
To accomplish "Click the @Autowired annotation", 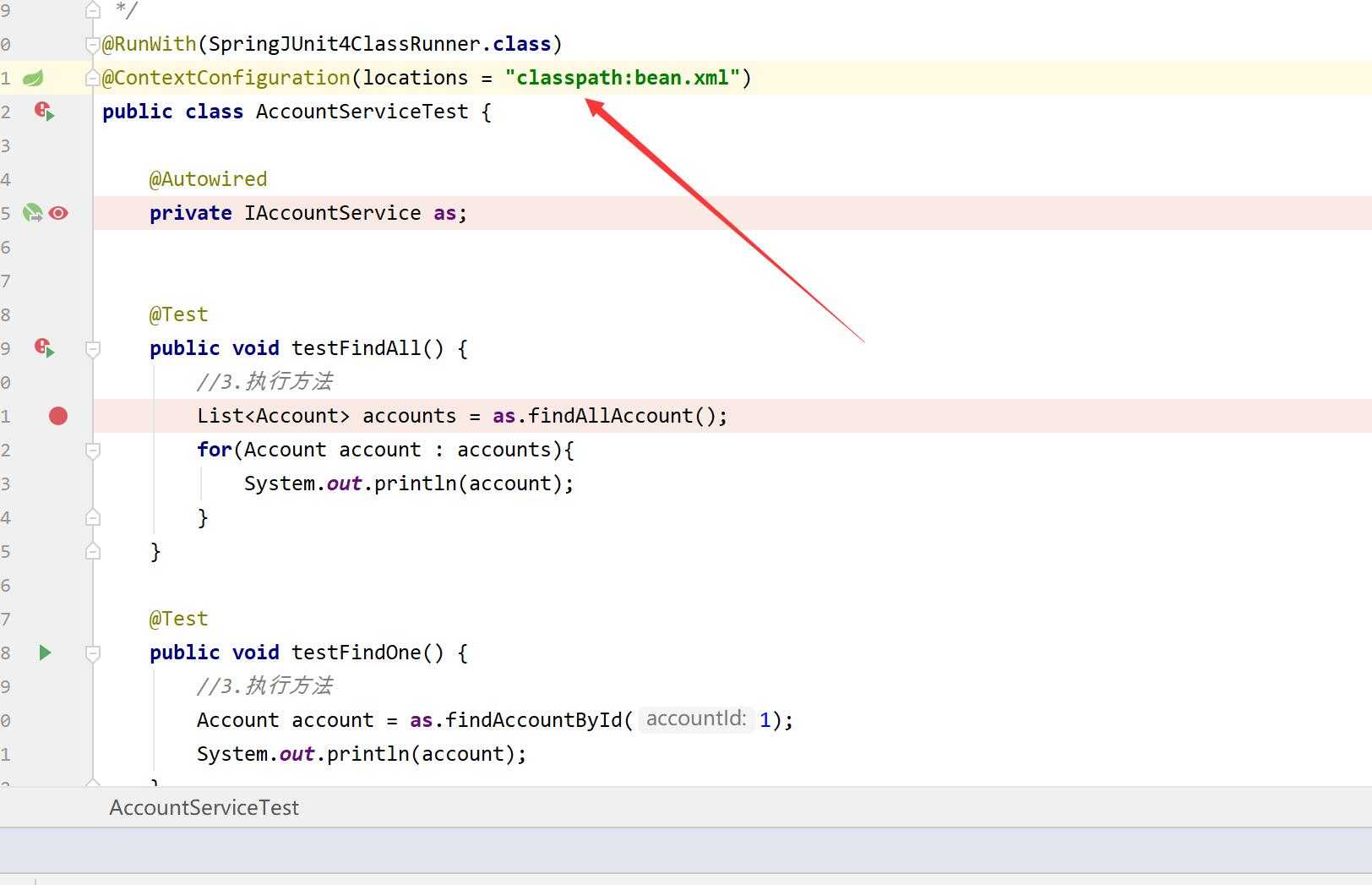I will 209,179.
